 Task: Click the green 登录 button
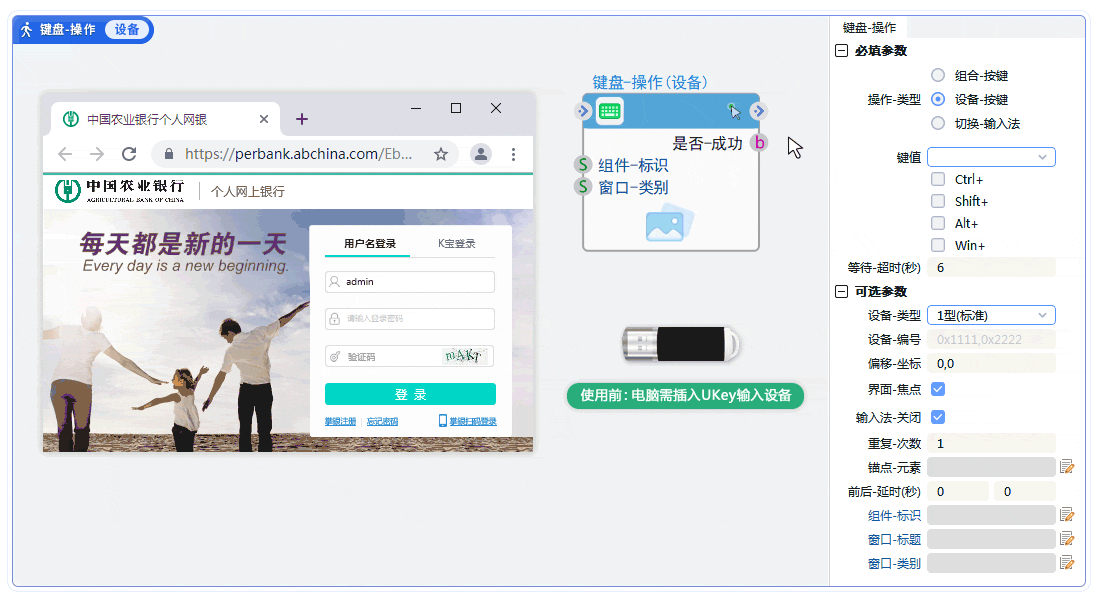coord(410,394)
